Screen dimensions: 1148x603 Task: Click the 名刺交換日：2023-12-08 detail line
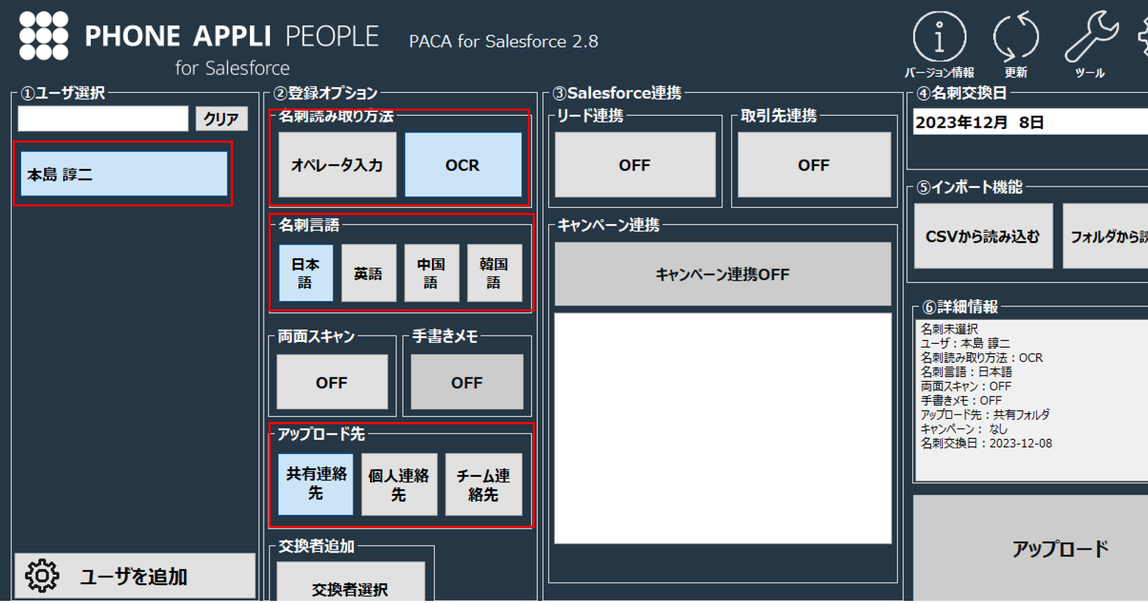coord(986,443)
